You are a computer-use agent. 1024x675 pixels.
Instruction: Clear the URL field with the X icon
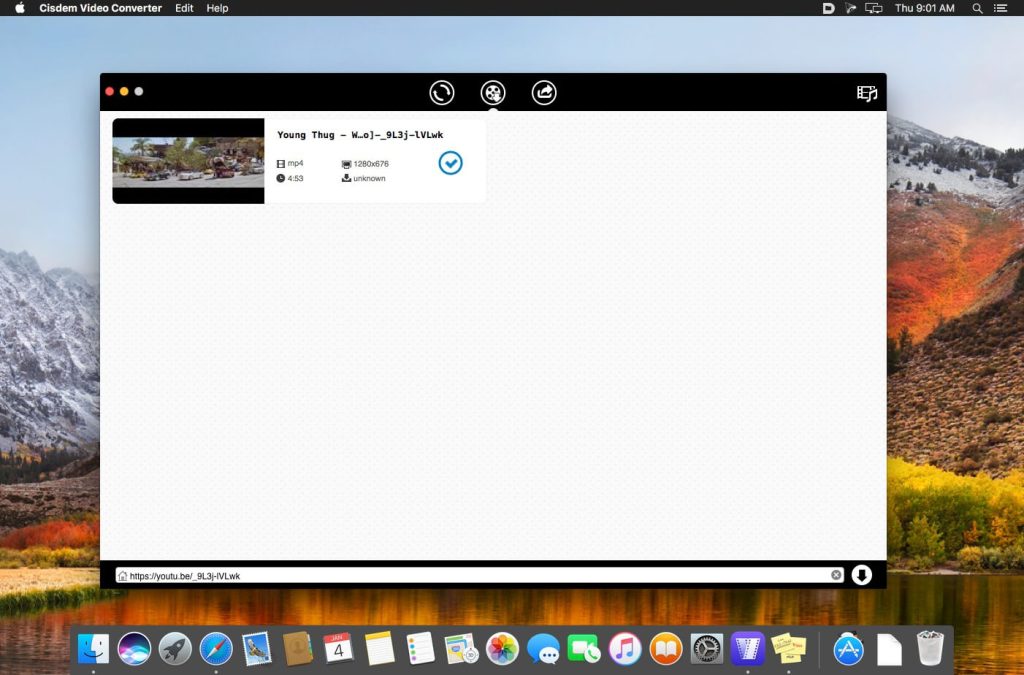[836, 575]
